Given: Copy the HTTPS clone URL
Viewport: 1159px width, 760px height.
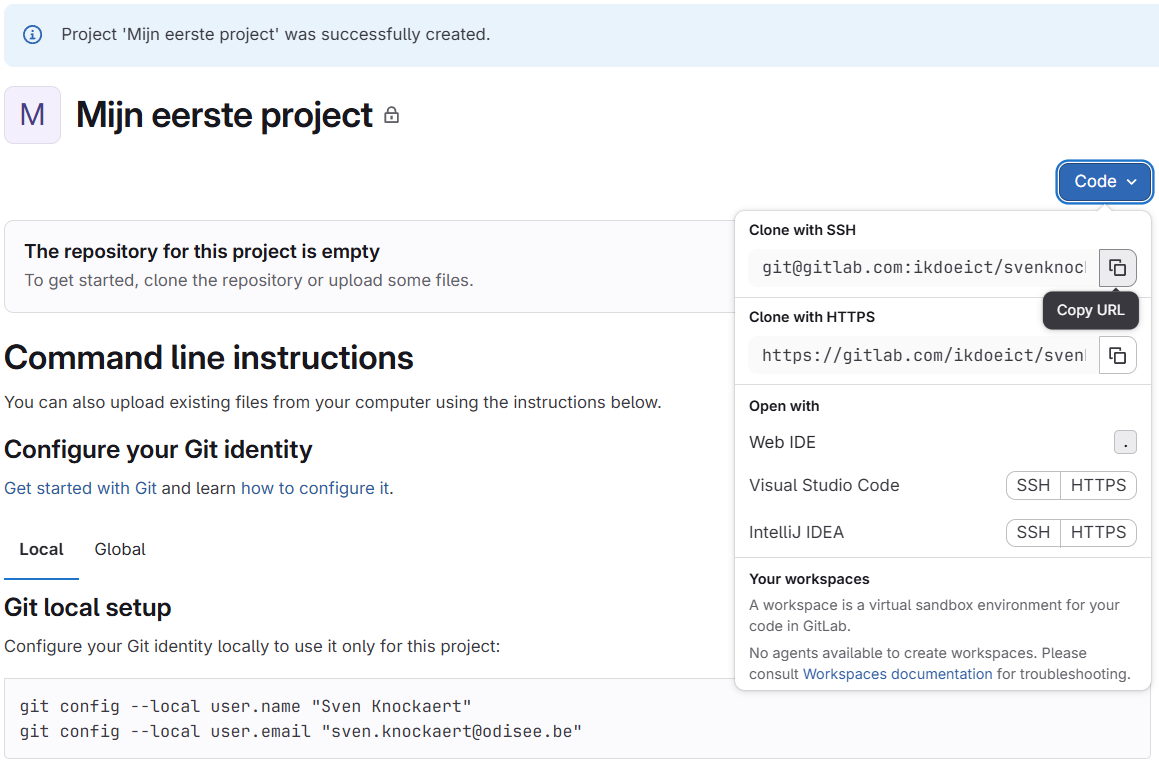Looking at the screenshot, I should point(1117,355).
